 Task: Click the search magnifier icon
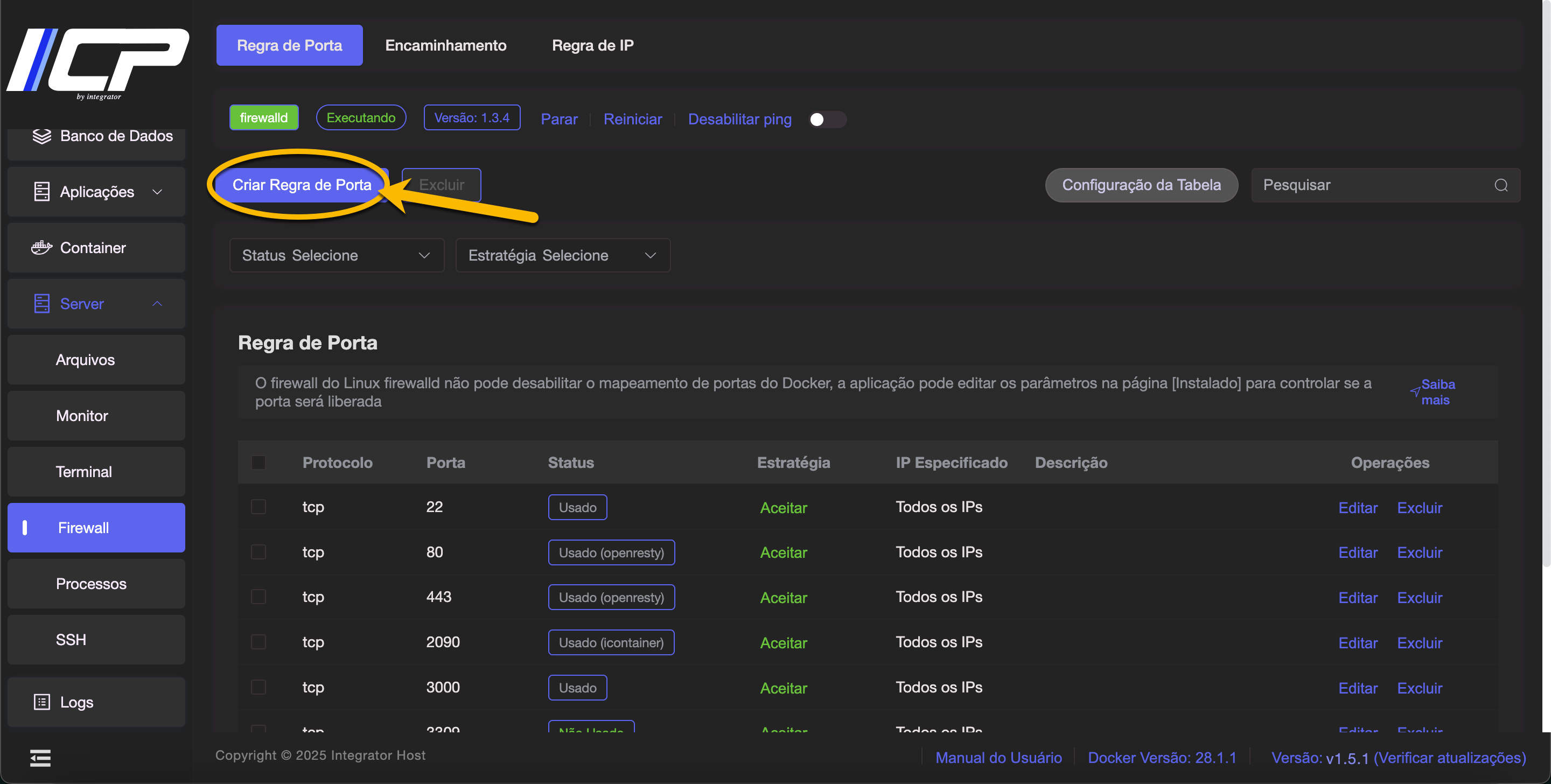click(1501, 185)
